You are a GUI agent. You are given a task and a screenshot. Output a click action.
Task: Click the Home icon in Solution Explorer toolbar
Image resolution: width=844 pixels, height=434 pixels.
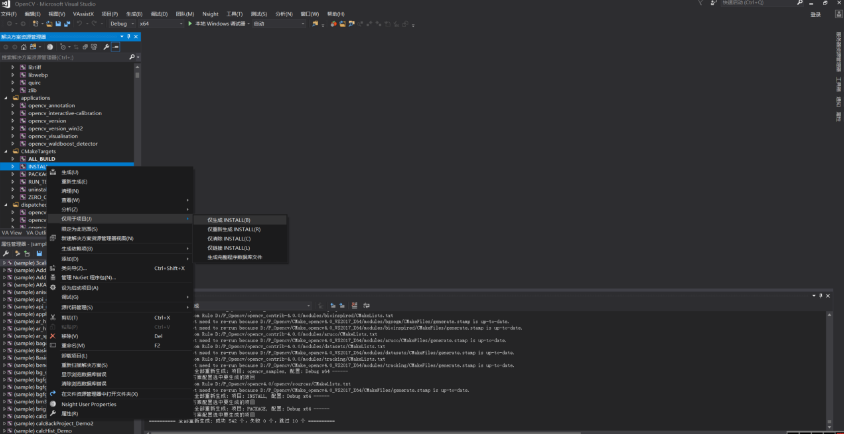coord(24,47)
